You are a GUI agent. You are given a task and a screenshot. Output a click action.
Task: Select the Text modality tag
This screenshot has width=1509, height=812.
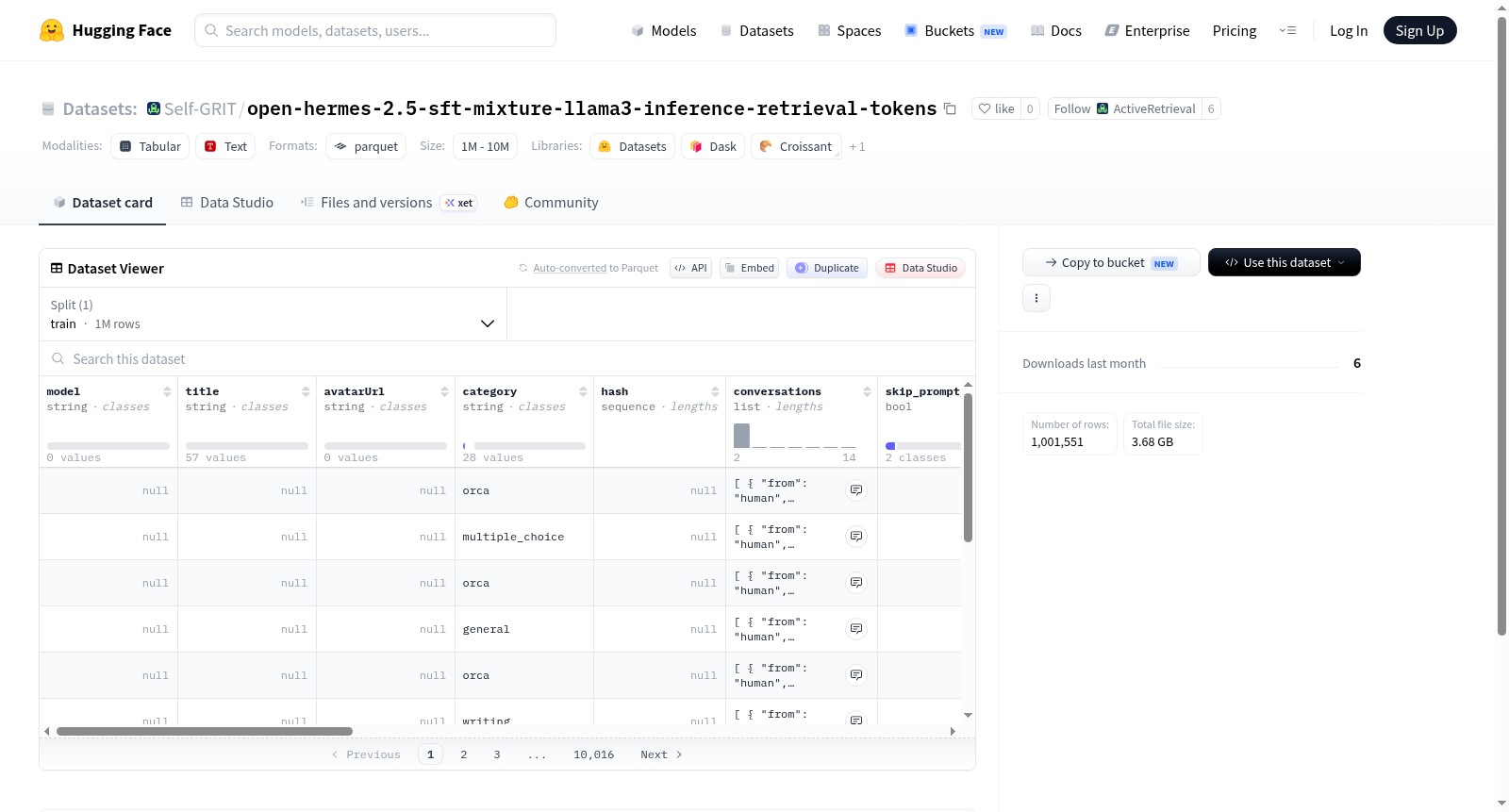(x=225, y=146)
